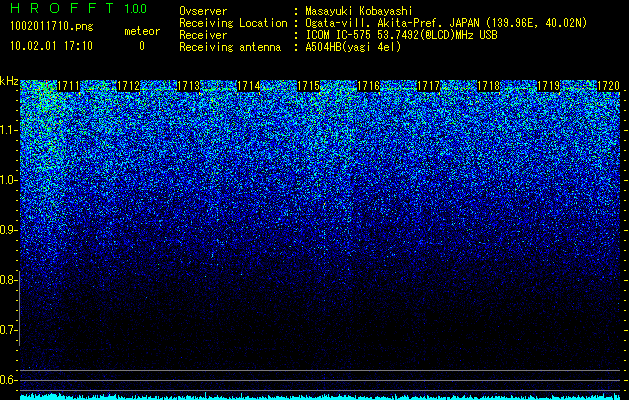The width and height of the screenshot is (629, 400).
Task: Click the meteor count value 0
Action: (x=142, y=46)
